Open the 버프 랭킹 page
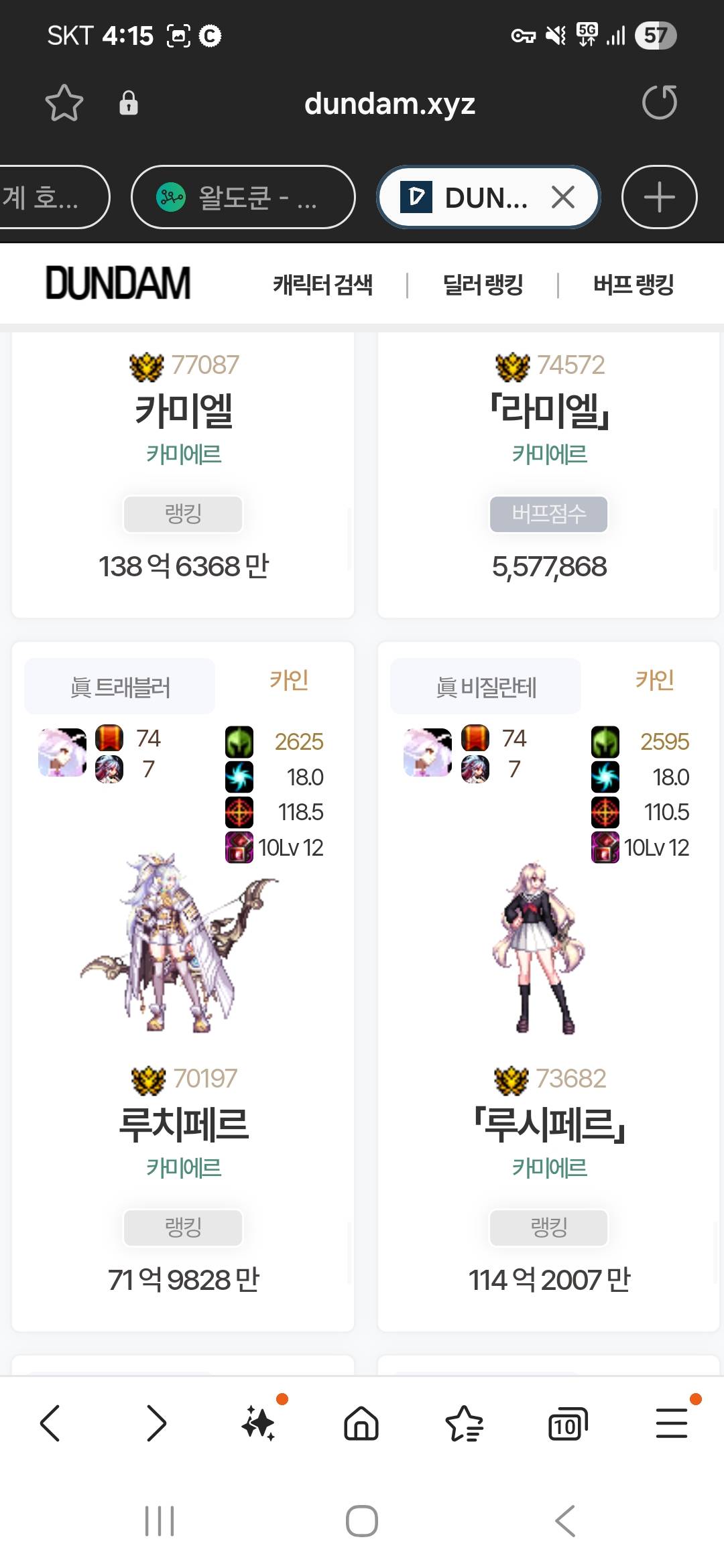The width and height of the screenshot is (724, 1568). [633, 285]
